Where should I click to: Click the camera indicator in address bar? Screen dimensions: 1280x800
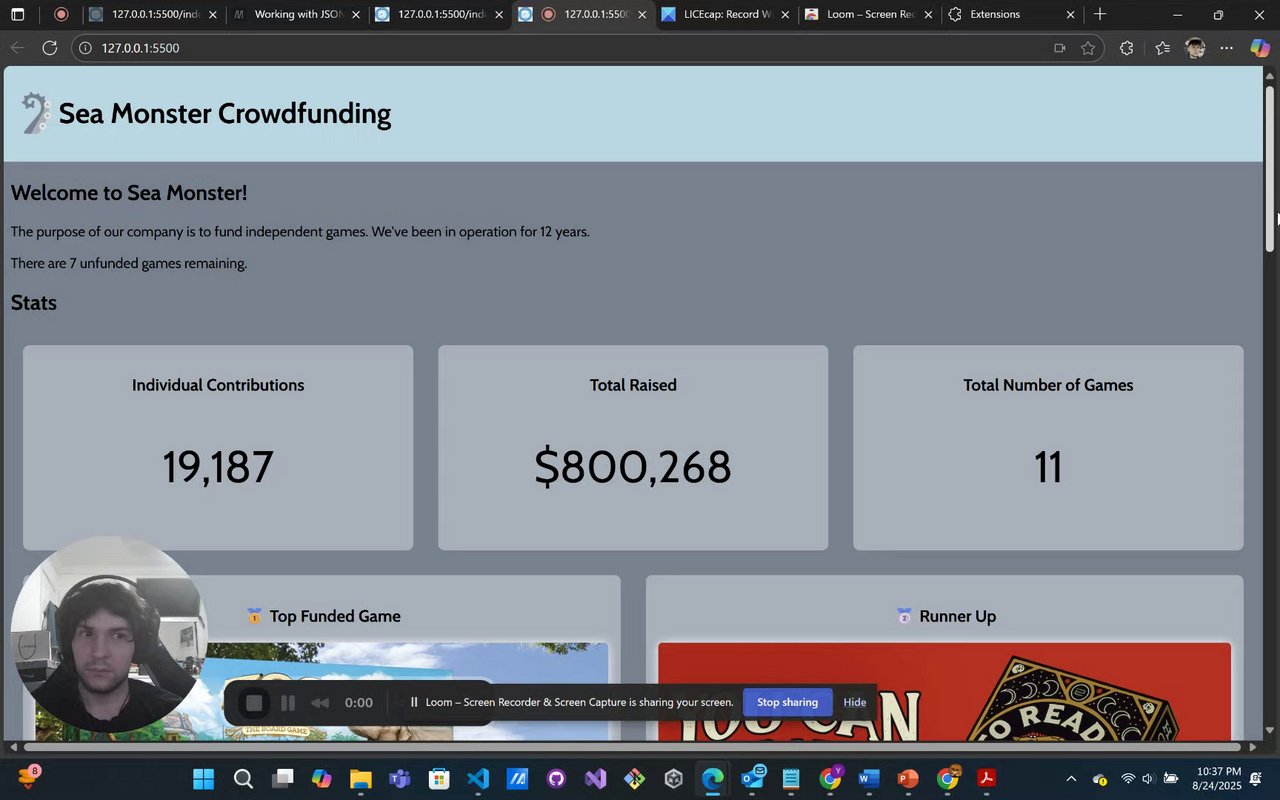(1059, 48)
